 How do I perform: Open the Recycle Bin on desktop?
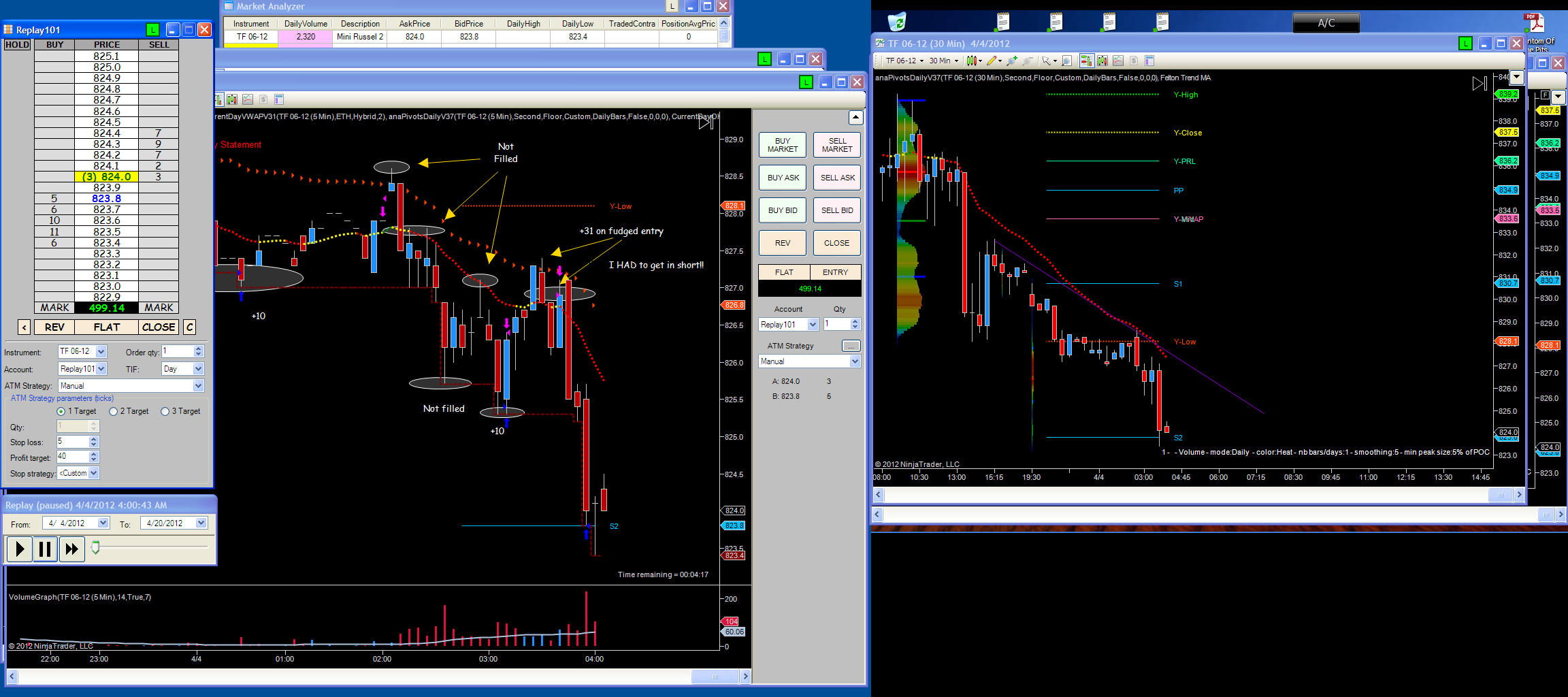[897, 22]
